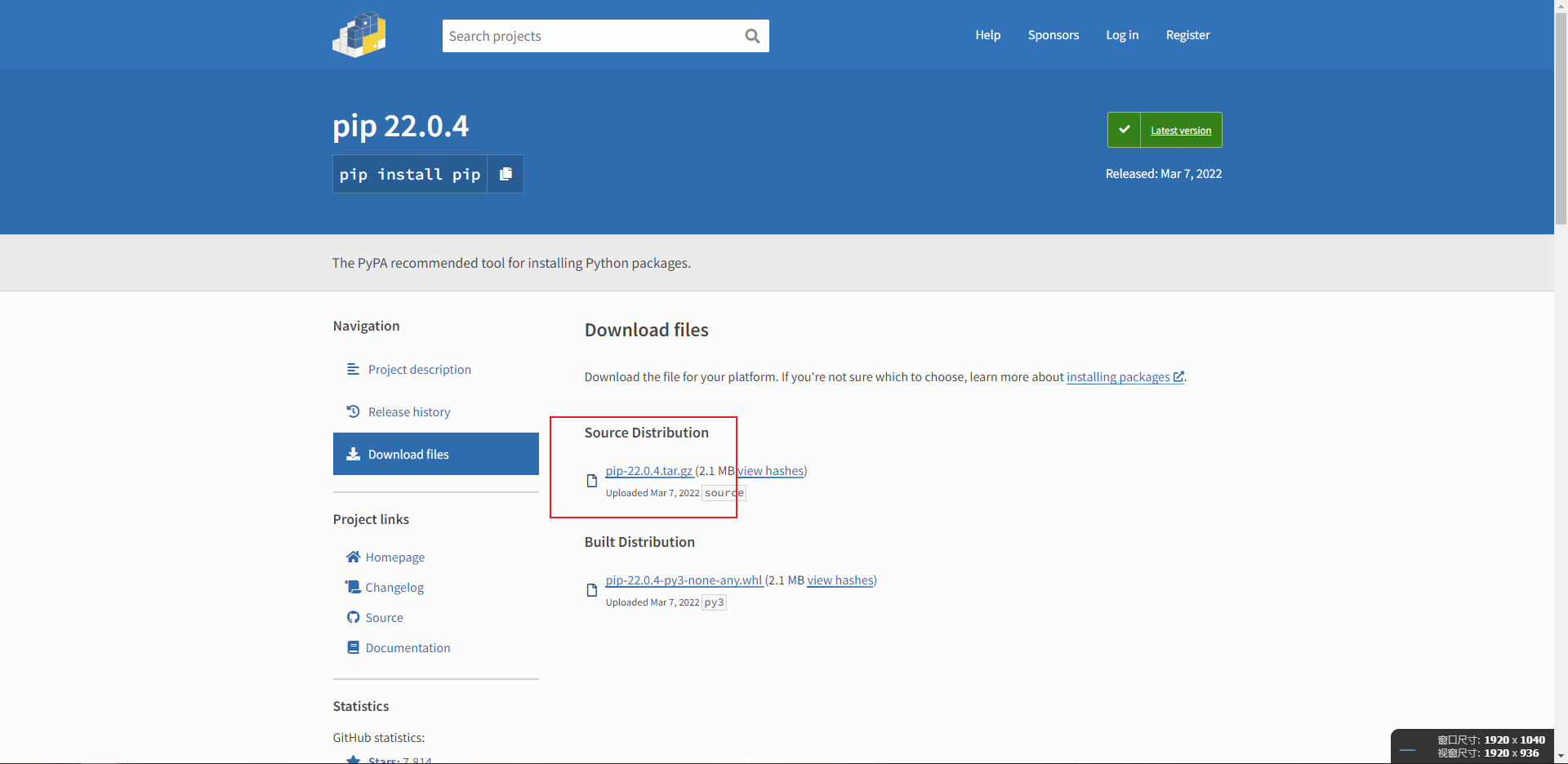Screen dimensions: 1568x764
Task: Click the 'Released: Mar 7, 2022' text
Action: 1164,174
